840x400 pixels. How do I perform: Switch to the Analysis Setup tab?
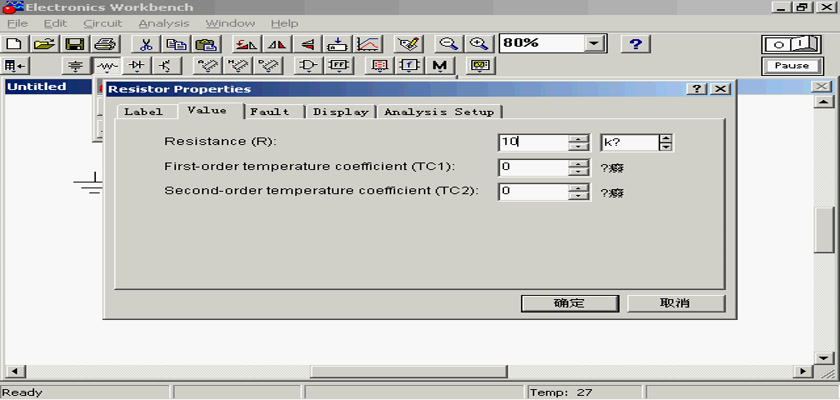(438, 112)
